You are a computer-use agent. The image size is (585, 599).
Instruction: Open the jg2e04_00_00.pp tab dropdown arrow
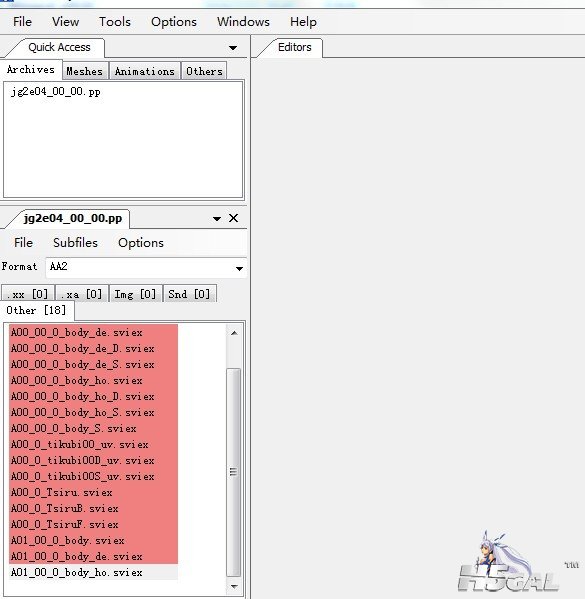pyautogui.click(x=217, y=219)
